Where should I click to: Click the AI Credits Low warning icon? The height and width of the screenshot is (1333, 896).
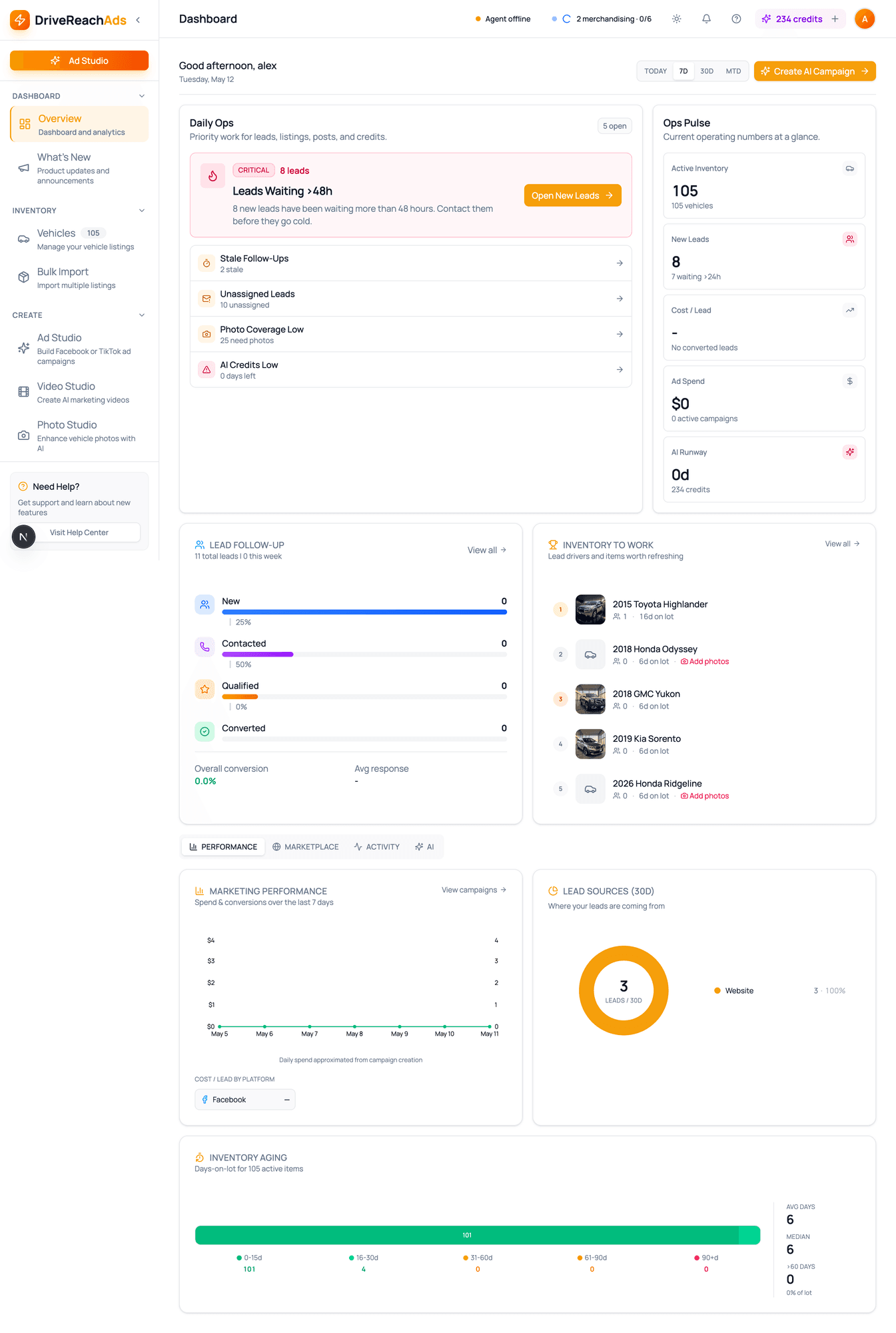coord(207,369)
